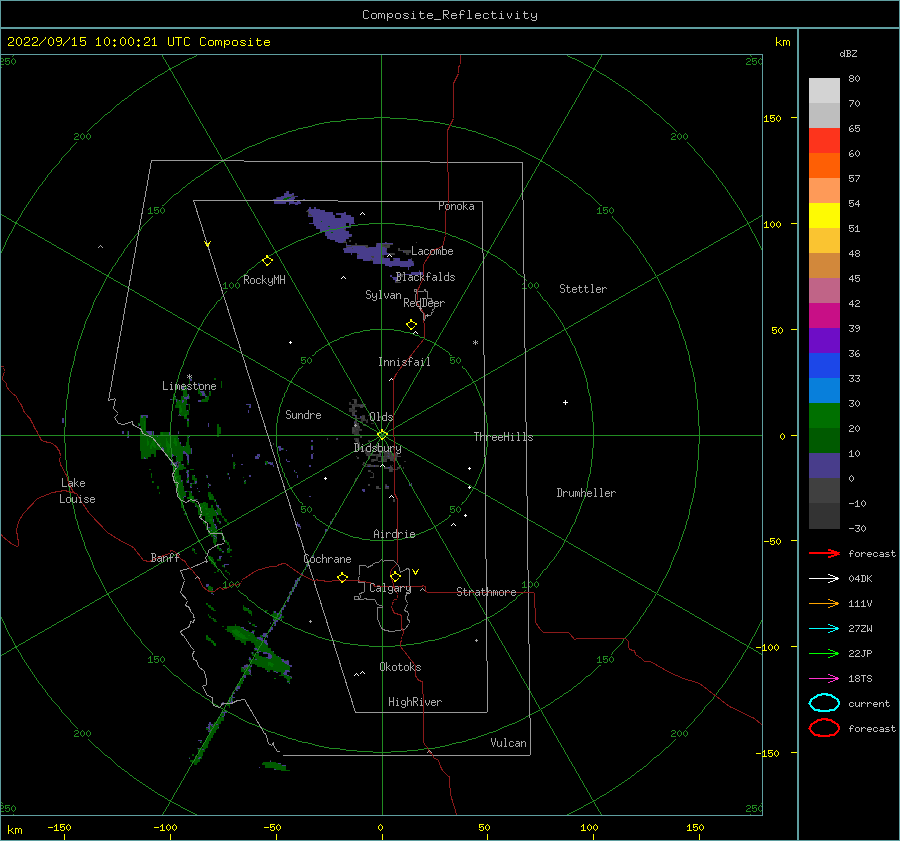This screenshot has height=841, width=900.
Task: Click the Vulcan label
Action: (x=508, y=743)
